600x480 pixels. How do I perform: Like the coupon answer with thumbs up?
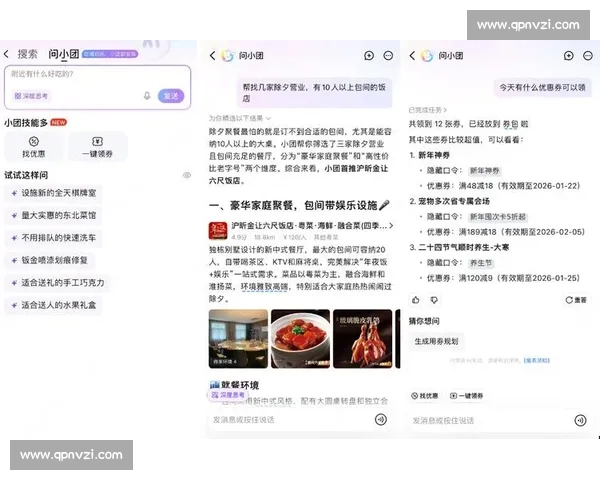tap(416, 300)
